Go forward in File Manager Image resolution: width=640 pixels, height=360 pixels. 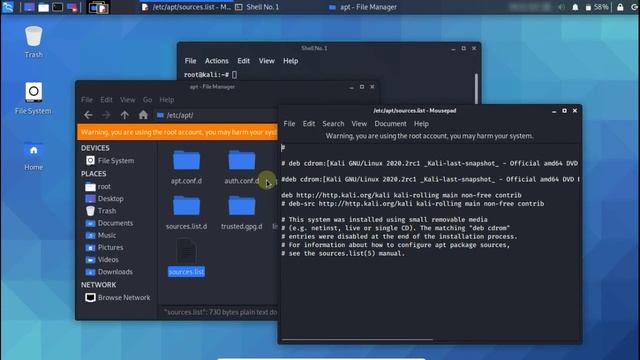[x=106, y=115]
